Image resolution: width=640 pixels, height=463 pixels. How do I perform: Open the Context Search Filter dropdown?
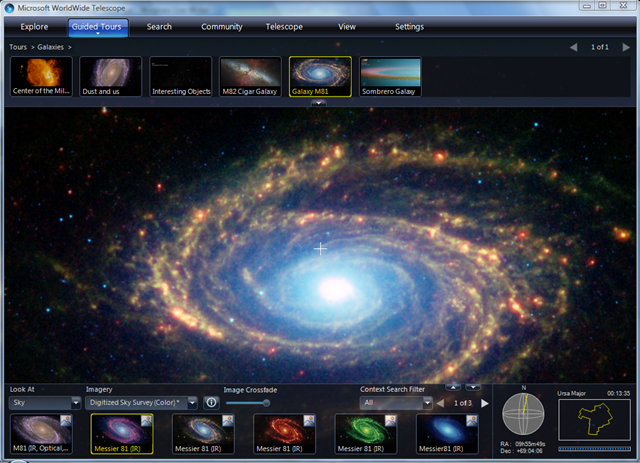click(x=396, y=403)
